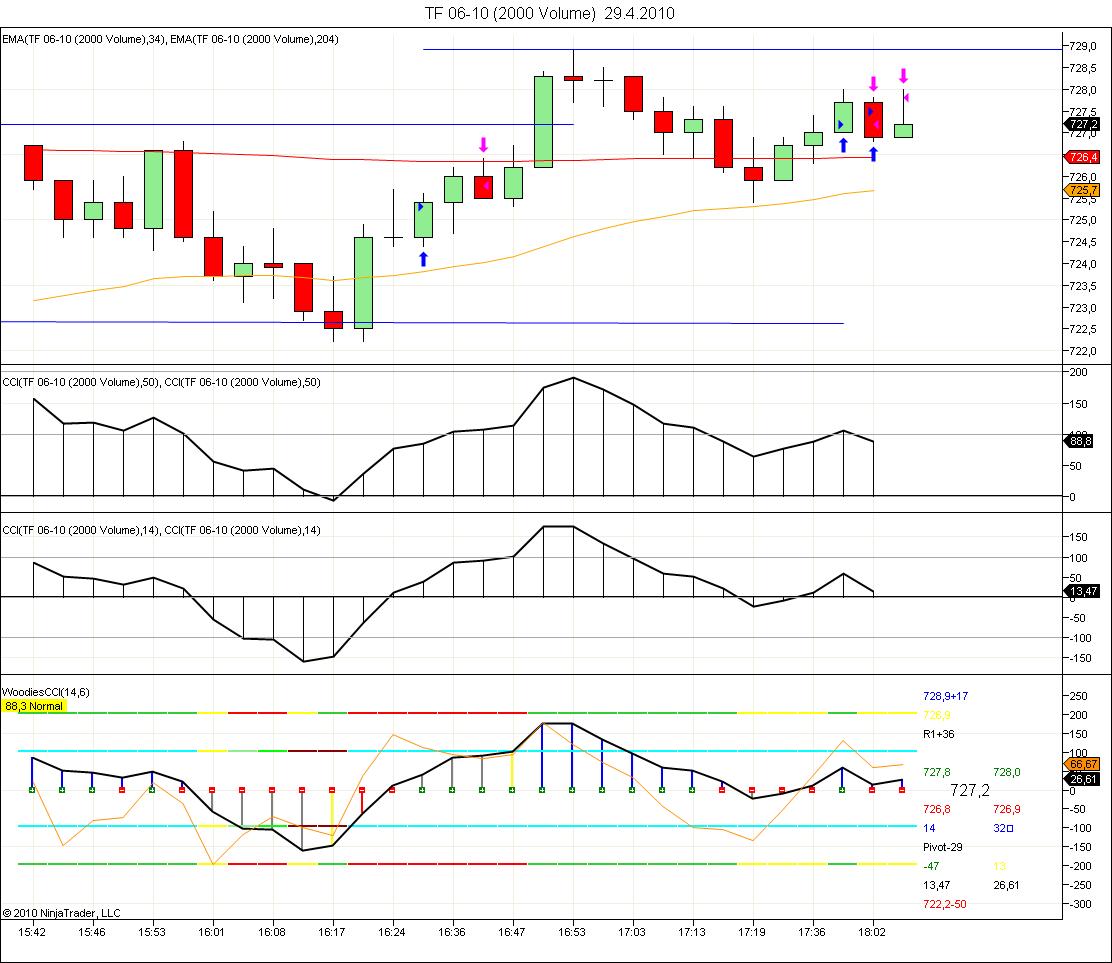The width and height of the screenshot is (1112, 963).
Task: Click the rightmost magenta down arrow signal
Action: [x=903, y=76]
